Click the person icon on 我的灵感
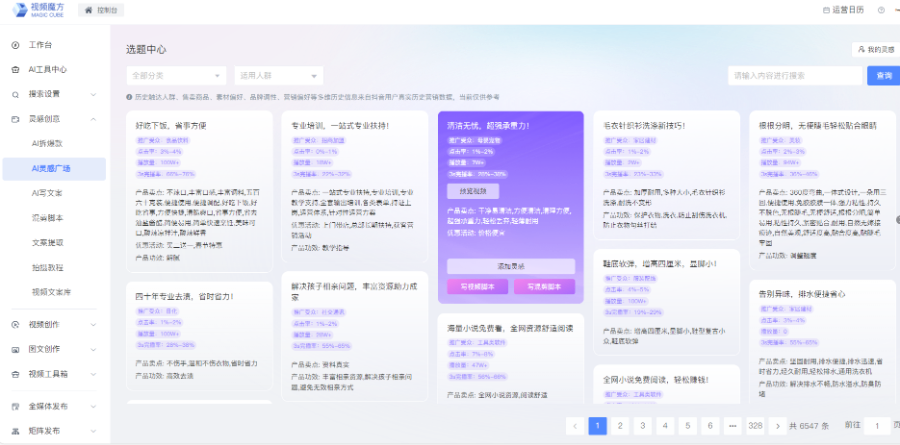This screenshot has height=445, width=900. point(861,50)
